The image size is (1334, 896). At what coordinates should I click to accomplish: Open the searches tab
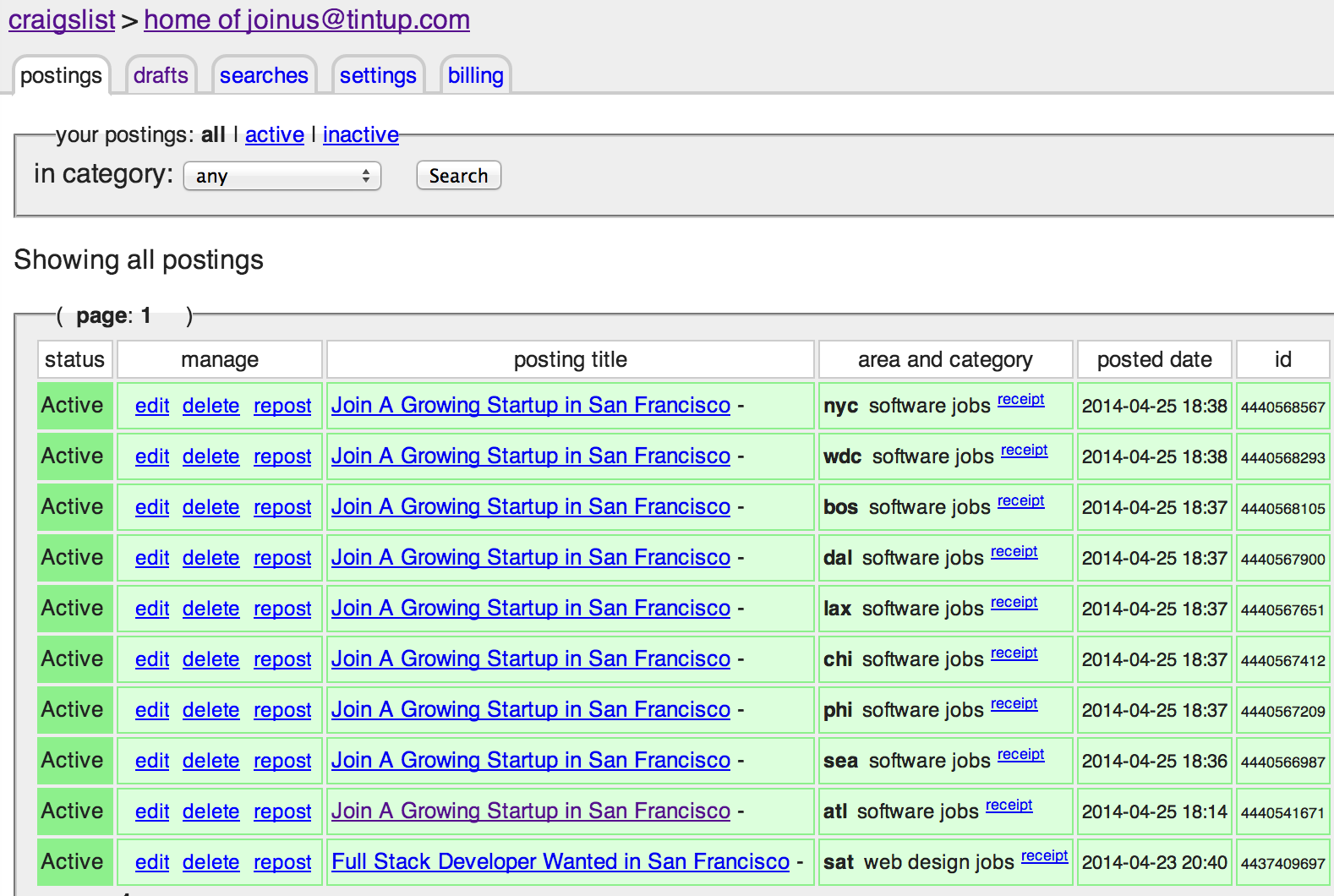[x=264, y=75]
